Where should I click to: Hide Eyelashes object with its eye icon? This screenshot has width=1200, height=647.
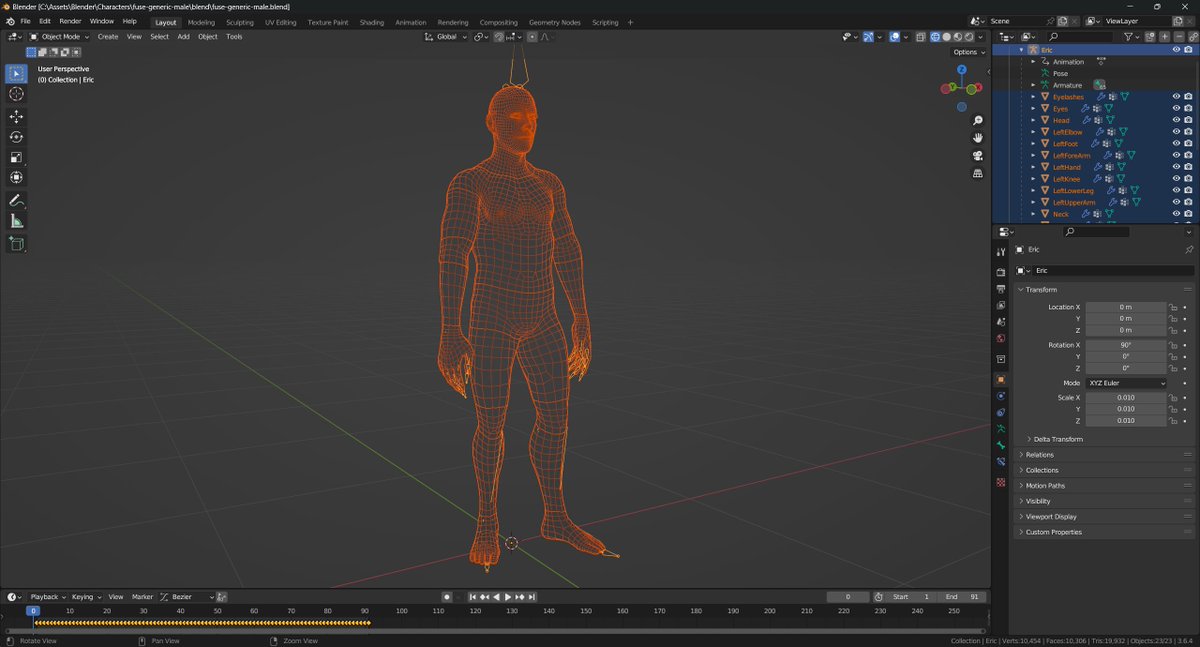[x=1176, y=97]
